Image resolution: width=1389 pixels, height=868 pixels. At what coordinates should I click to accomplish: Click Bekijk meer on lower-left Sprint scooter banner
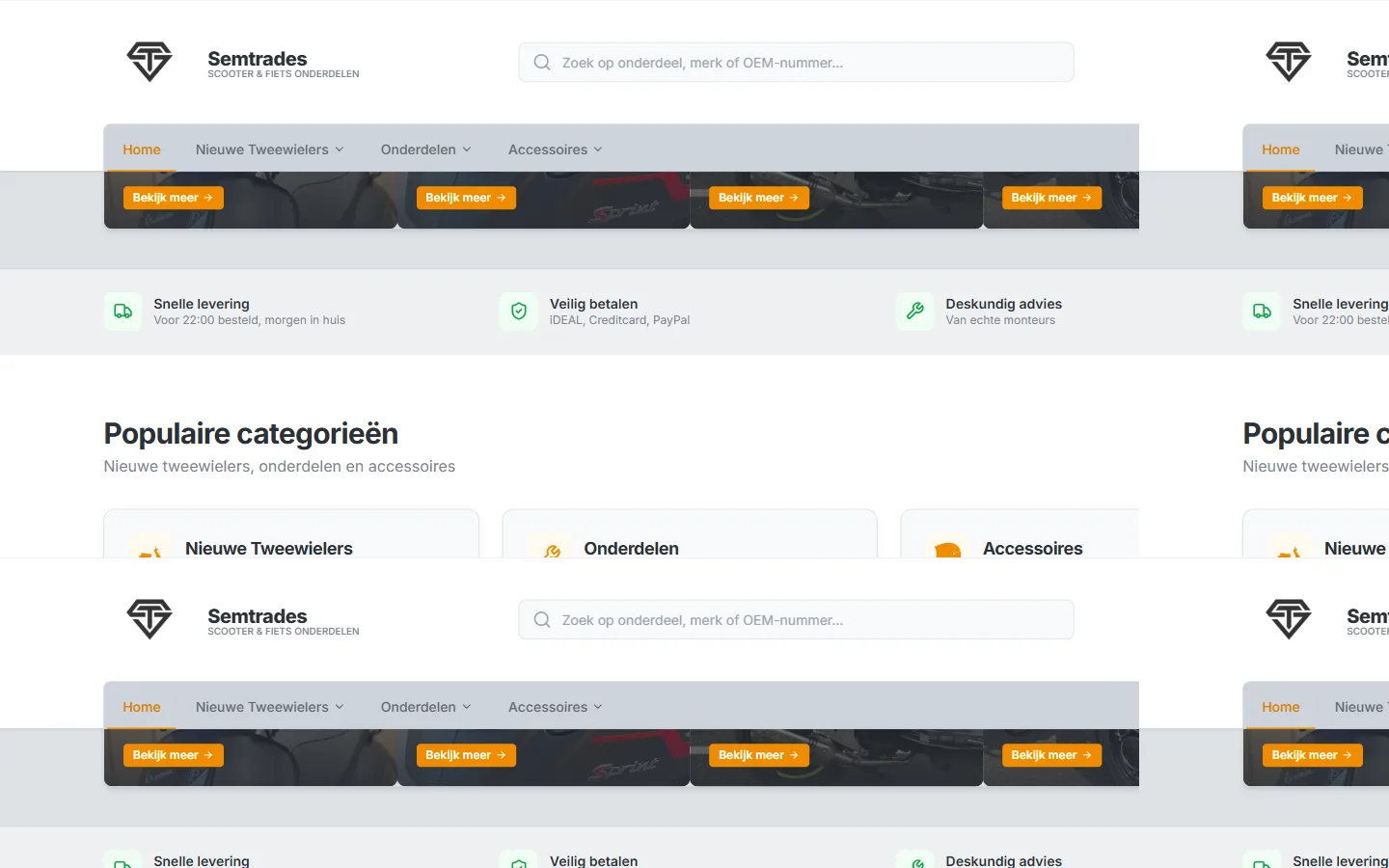click(466, 755)
